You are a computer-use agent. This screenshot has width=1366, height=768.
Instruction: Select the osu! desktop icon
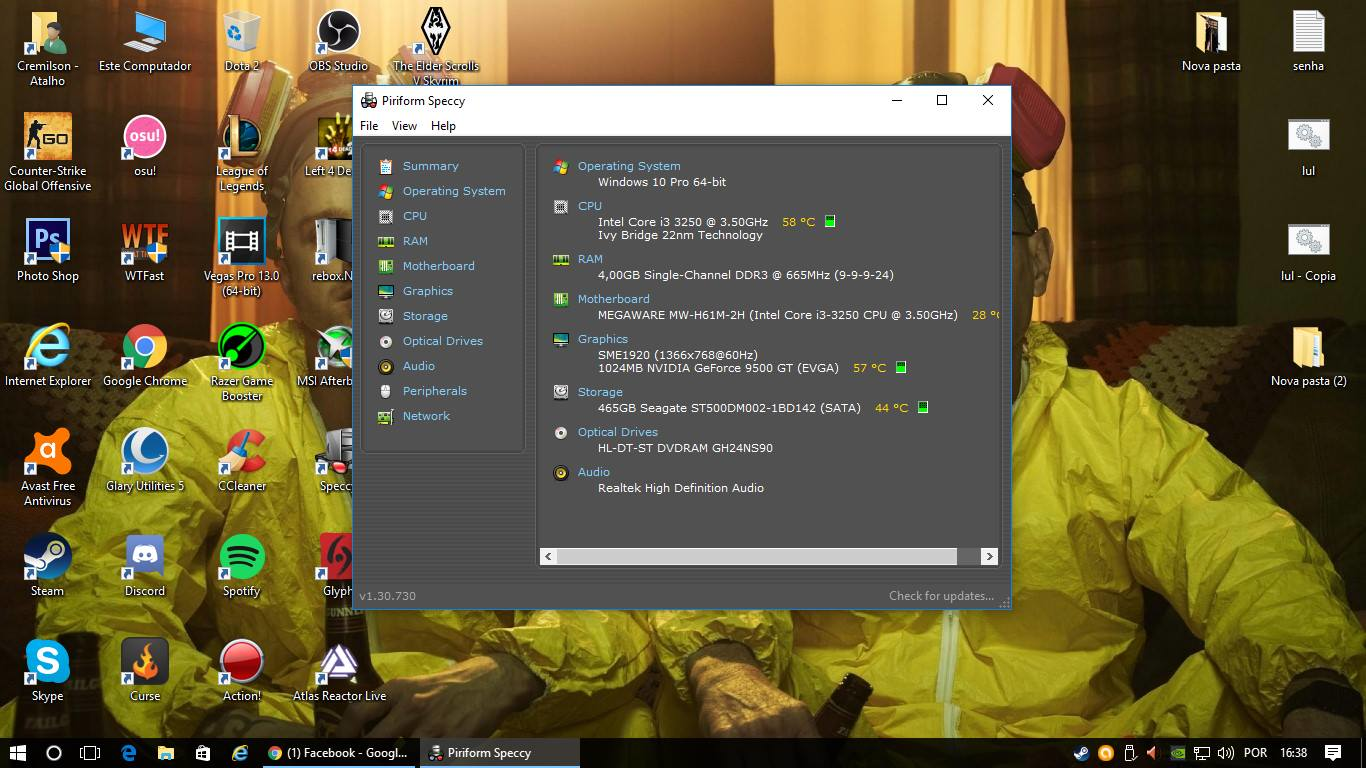(145, 146)
